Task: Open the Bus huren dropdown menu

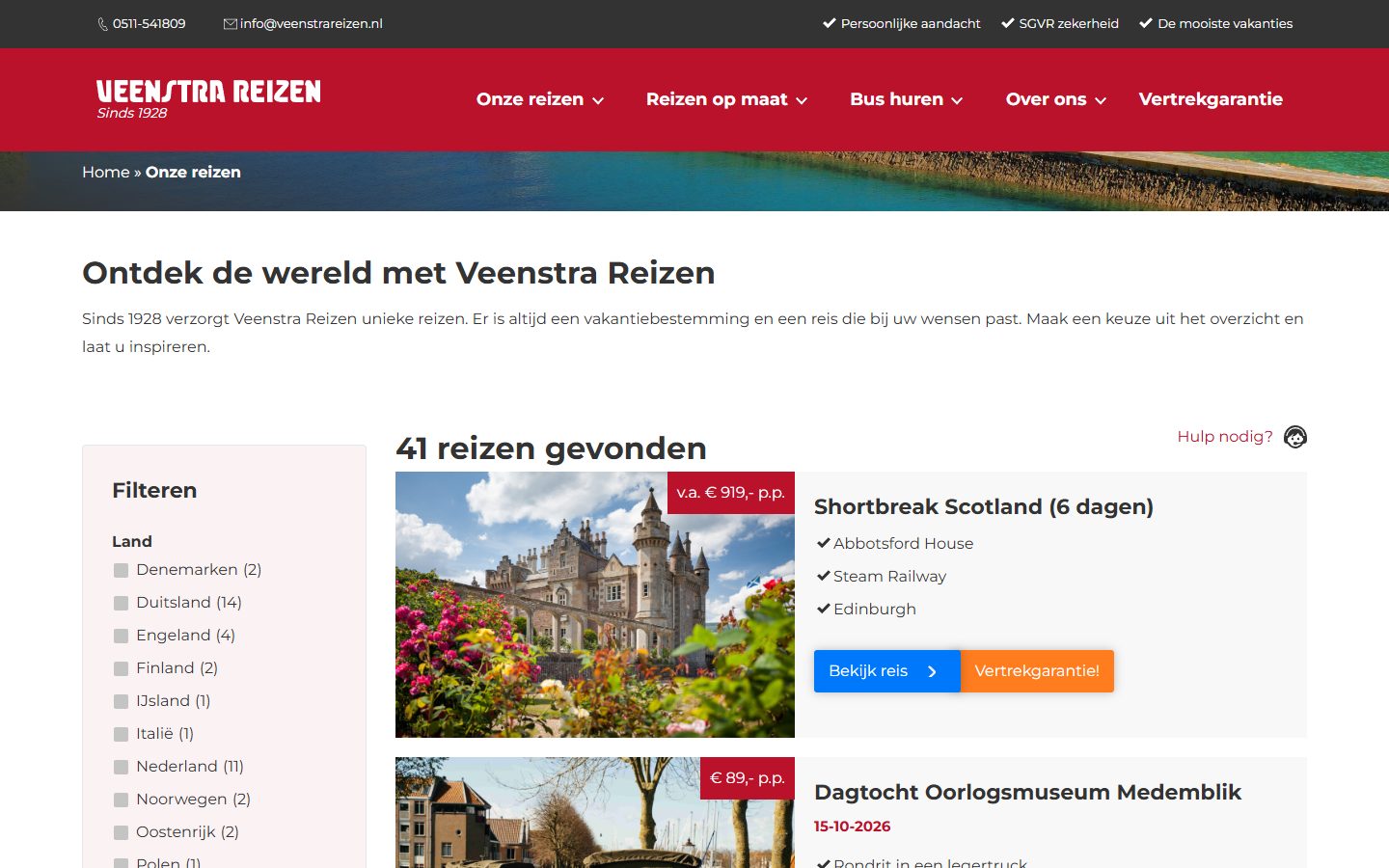Action: click(906, 99)
